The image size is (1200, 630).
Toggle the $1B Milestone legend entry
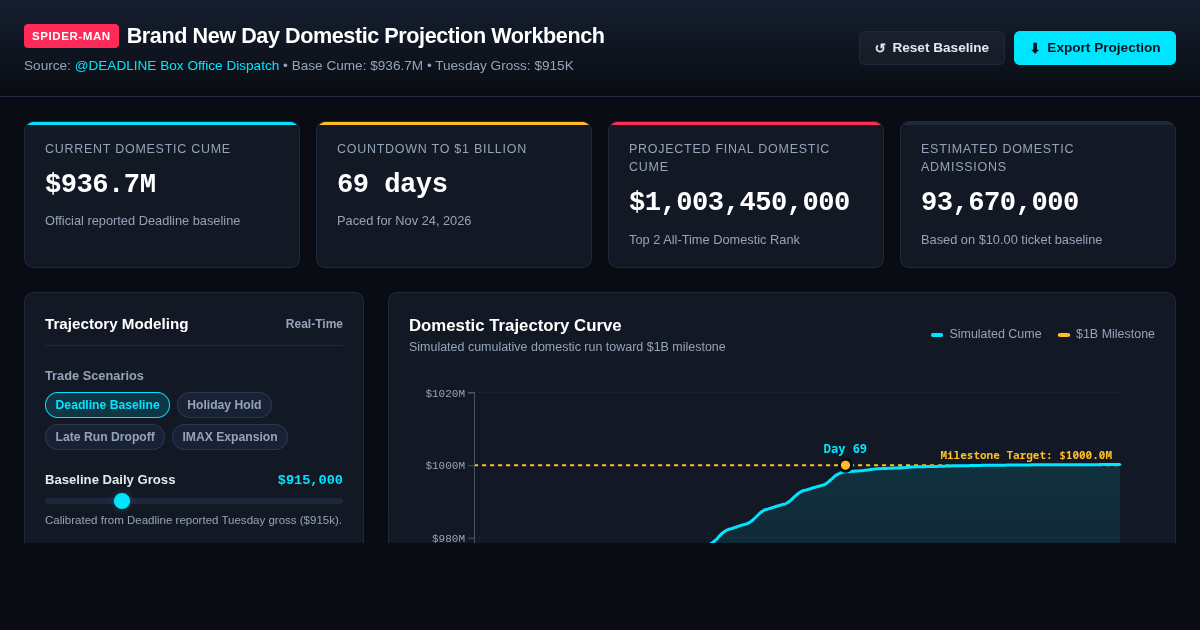pyautogui.click(x=1106, y=334)
